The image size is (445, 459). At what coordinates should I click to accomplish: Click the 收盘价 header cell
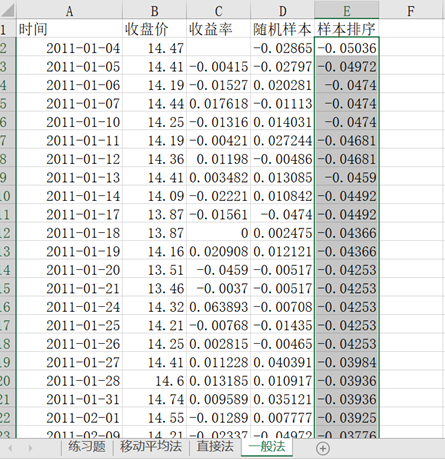coord(154,29)
